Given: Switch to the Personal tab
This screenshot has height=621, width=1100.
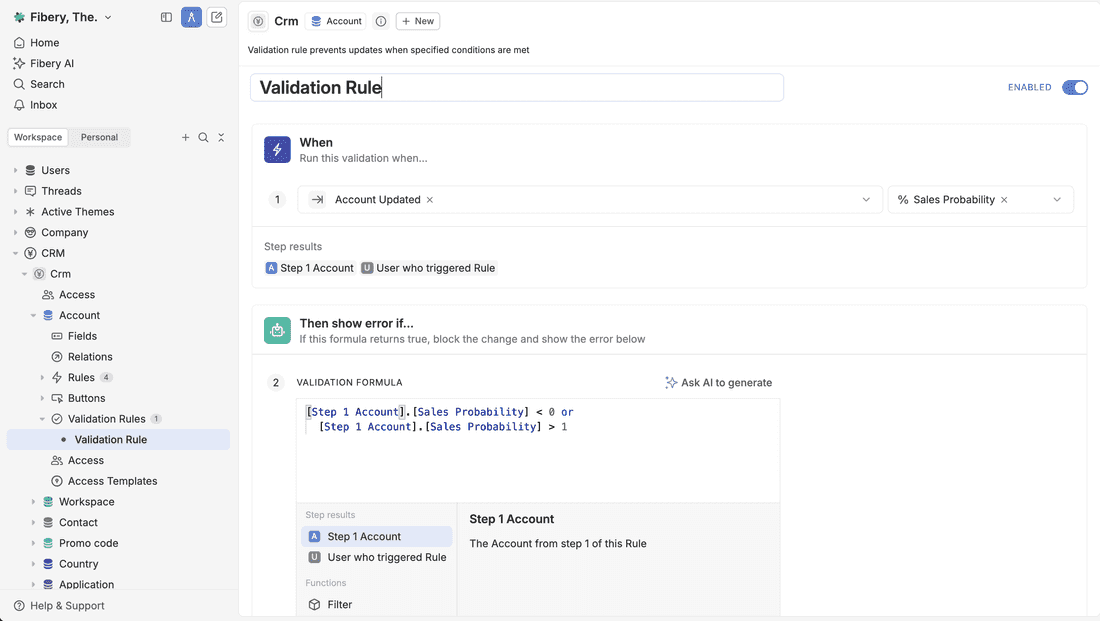Looking at the screenshot, I should pos(99,137).
